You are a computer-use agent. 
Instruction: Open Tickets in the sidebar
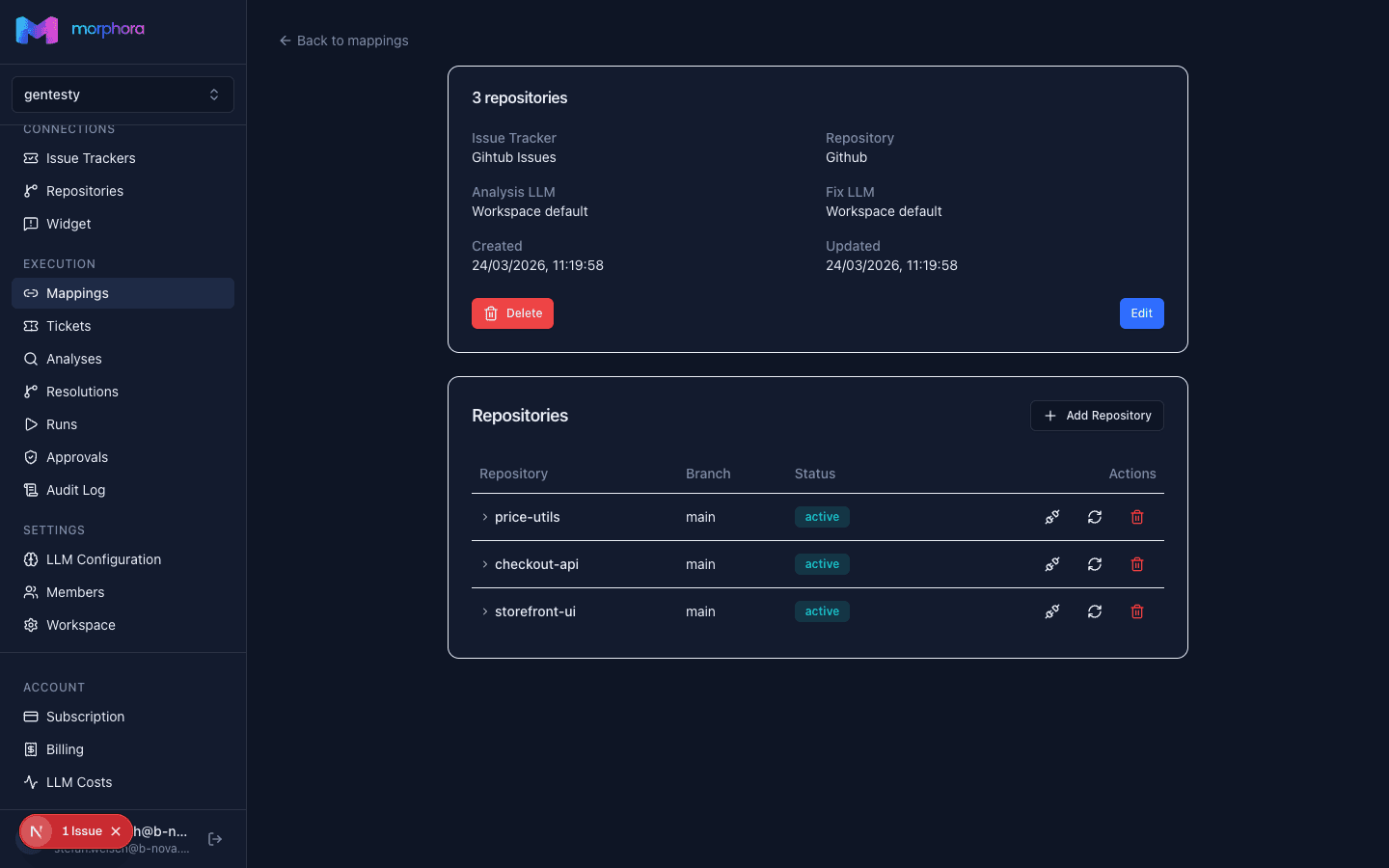(68, 326)
